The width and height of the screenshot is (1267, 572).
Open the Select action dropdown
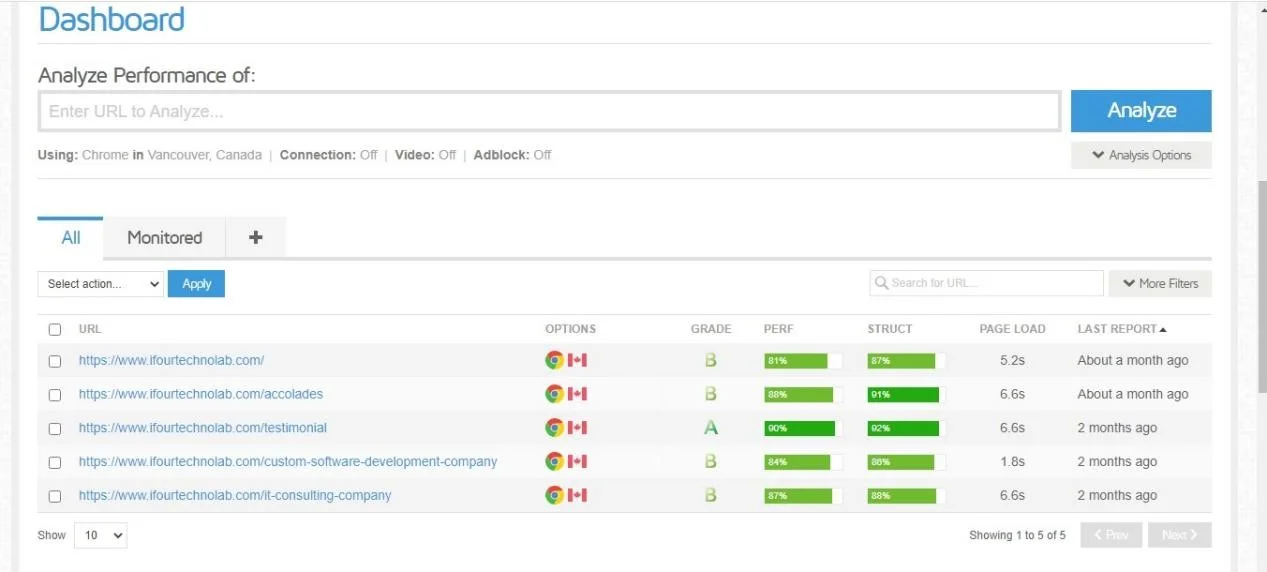(x=101, y=284)
